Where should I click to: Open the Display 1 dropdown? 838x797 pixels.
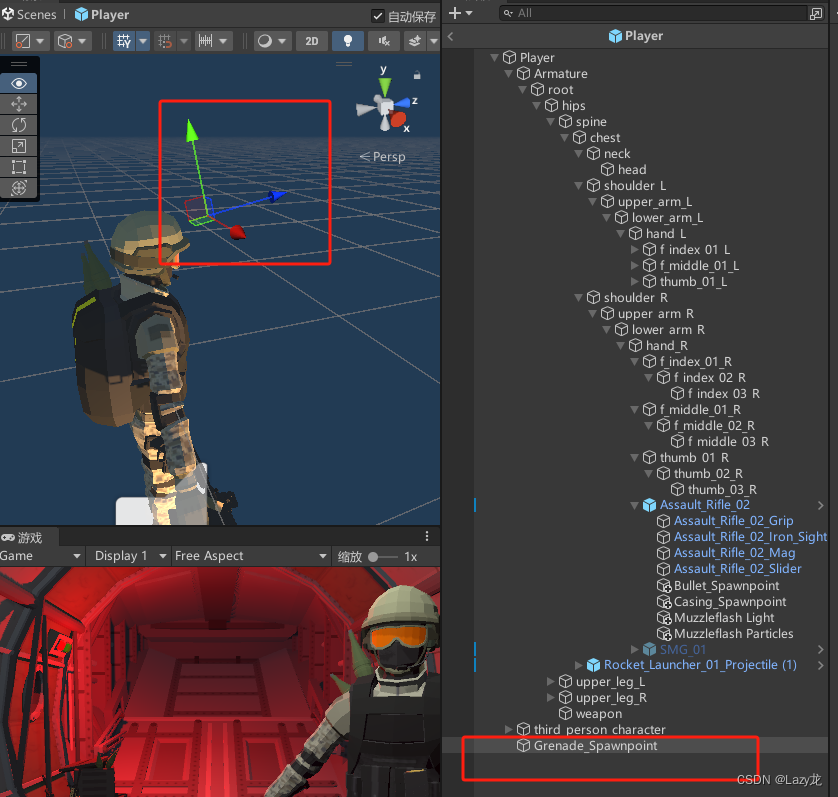130,556
